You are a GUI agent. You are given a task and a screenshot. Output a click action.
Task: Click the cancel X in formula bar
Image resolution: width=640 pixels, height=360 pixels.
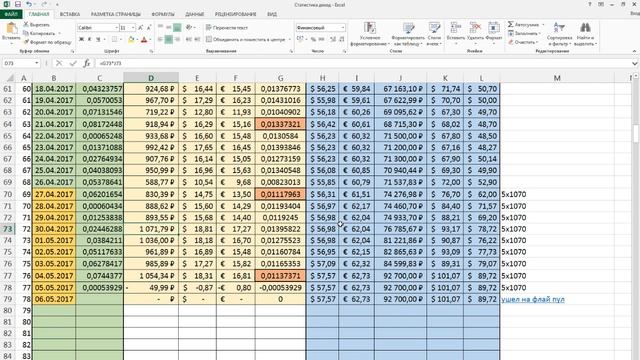tap(59, 63)
